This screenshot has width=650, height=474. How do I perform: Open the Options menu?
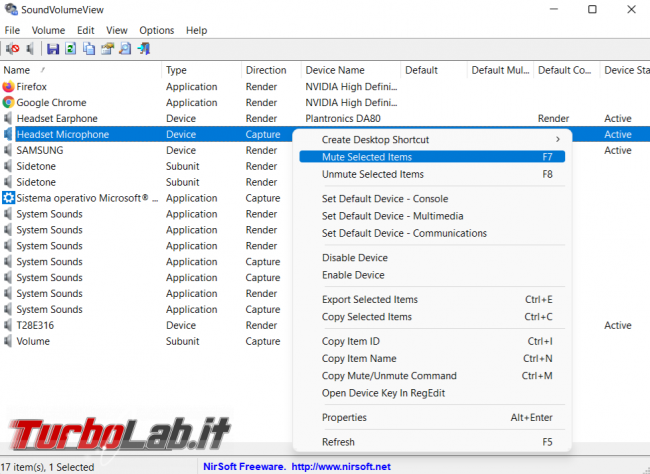pos(156,30)
